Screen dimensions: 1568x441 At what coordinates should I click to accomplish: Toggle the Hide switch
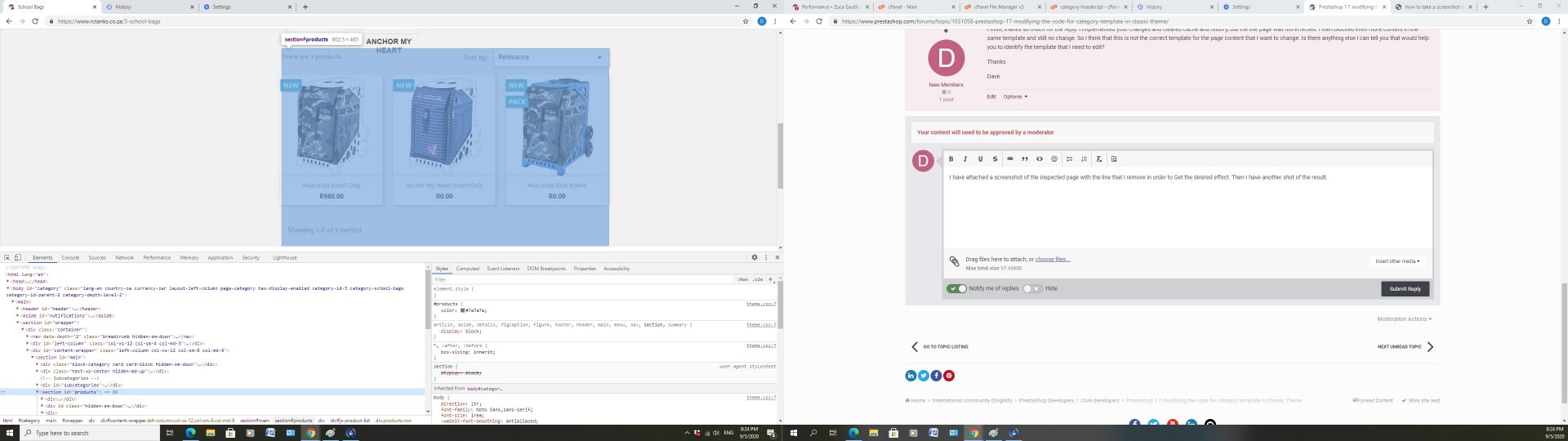pyautogui.click(x=1032, y=288)
